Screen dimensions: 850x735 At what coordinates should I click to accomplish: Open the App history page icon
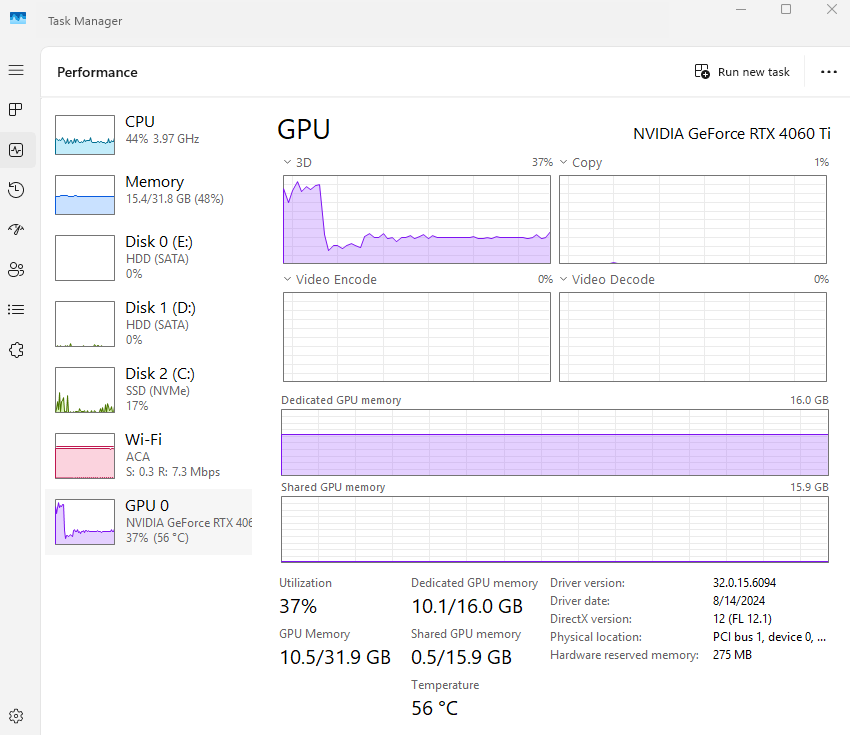pyautogui.click(x=16, y=190)
